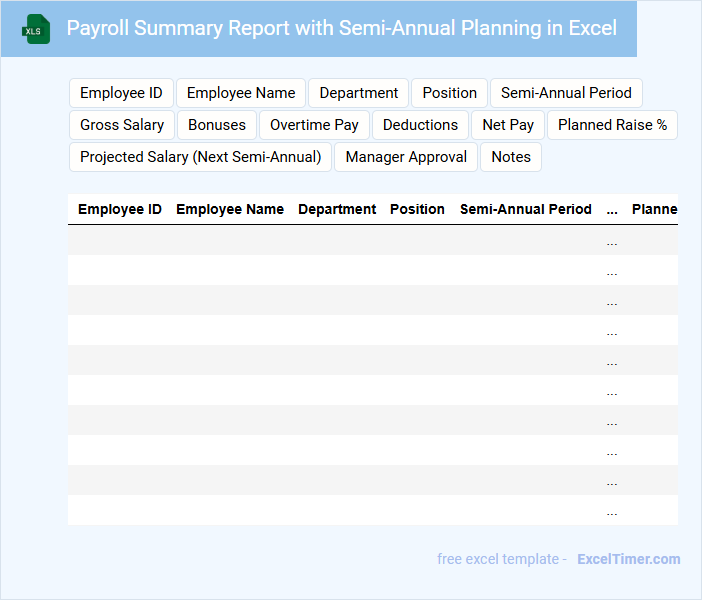
Task: Click the Manager Approval tag
Action: pyautogui.click(x=406, y=157)
